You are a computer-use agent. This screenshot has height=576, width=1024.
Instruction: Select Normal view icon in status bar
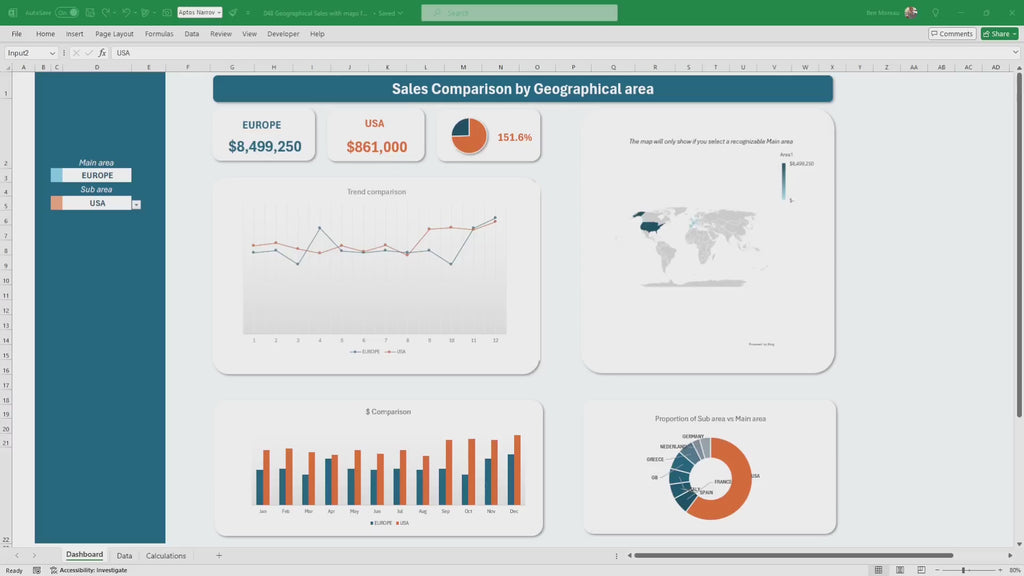point(878,570)
